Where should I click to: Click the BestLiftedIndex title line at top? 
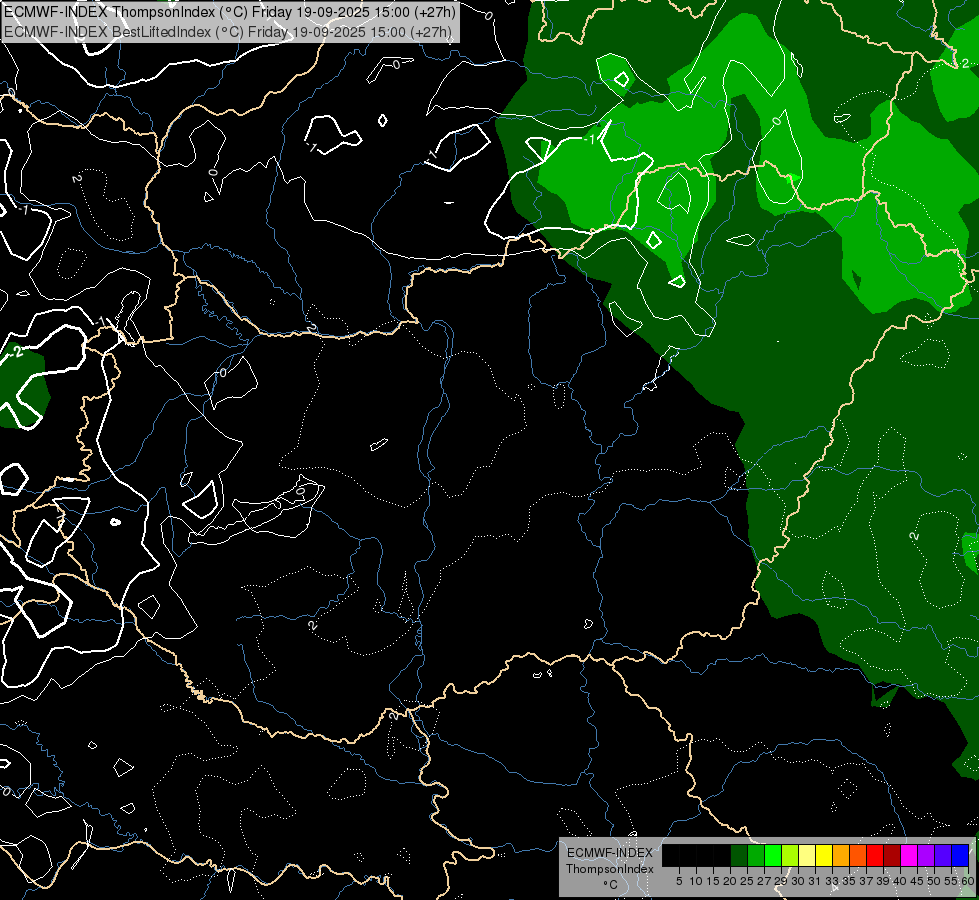click(x=228, y=31)
